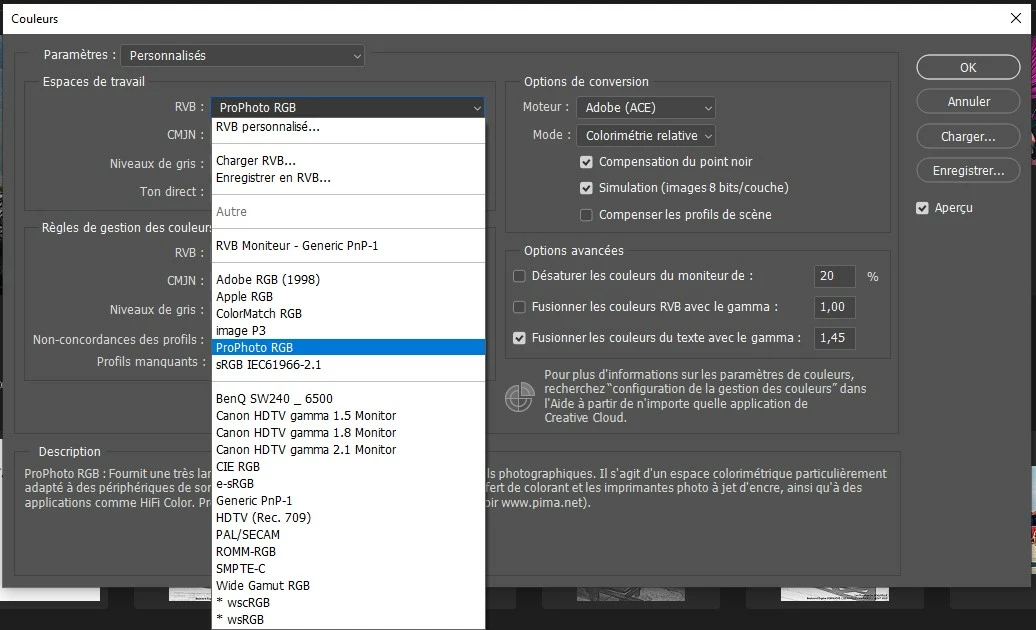Viewport: 1036px width, 630px height.
Task: Select PAL/SECAM profile
Action: click(x=348, y=535)
